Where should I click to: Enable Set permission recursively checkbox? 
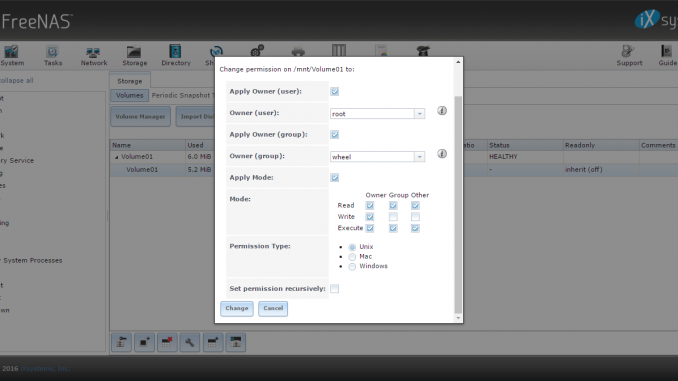pyautogui.click(x=335, y=288)
